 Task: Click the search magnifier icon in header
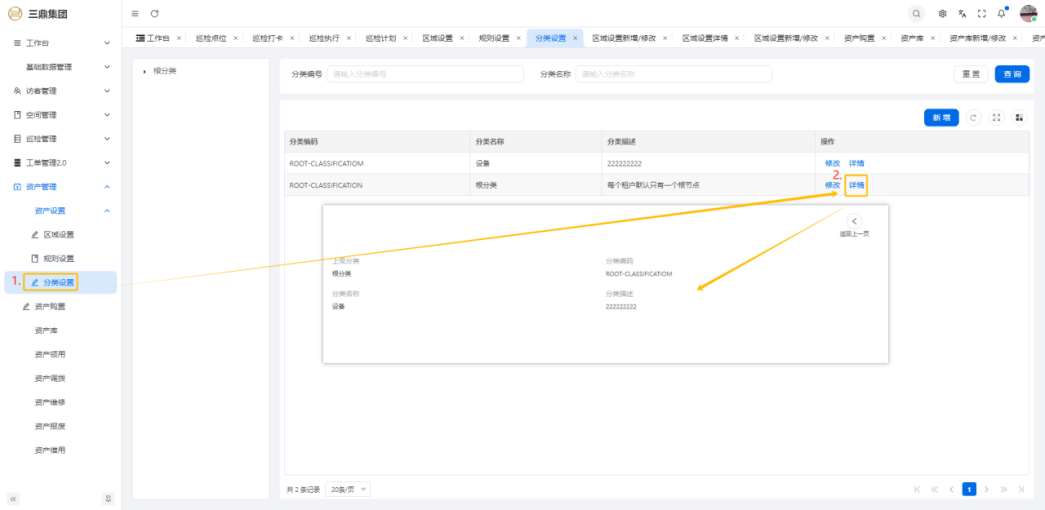(x=917, y=13)
